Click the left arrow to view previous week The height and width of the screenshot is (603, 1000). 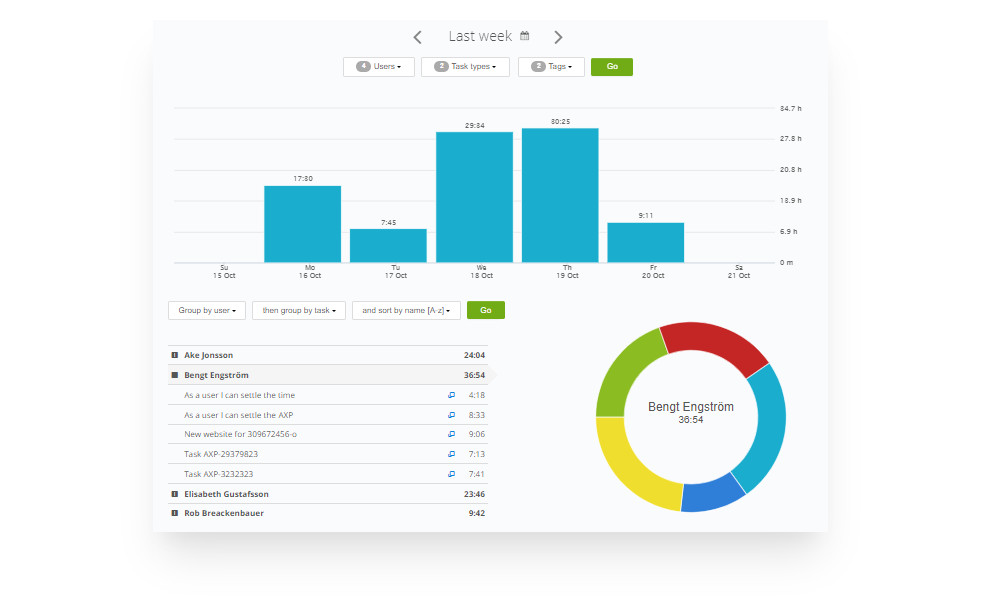[x=417, y=36]
